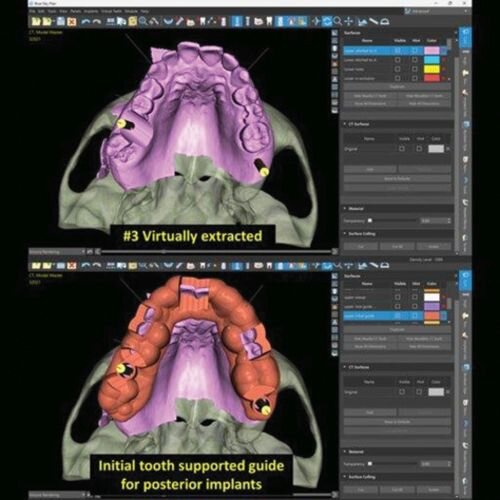Viewport: 500px width, 500px height.
Task: Open the Tools menu
Action: click(x=52, y=11)
